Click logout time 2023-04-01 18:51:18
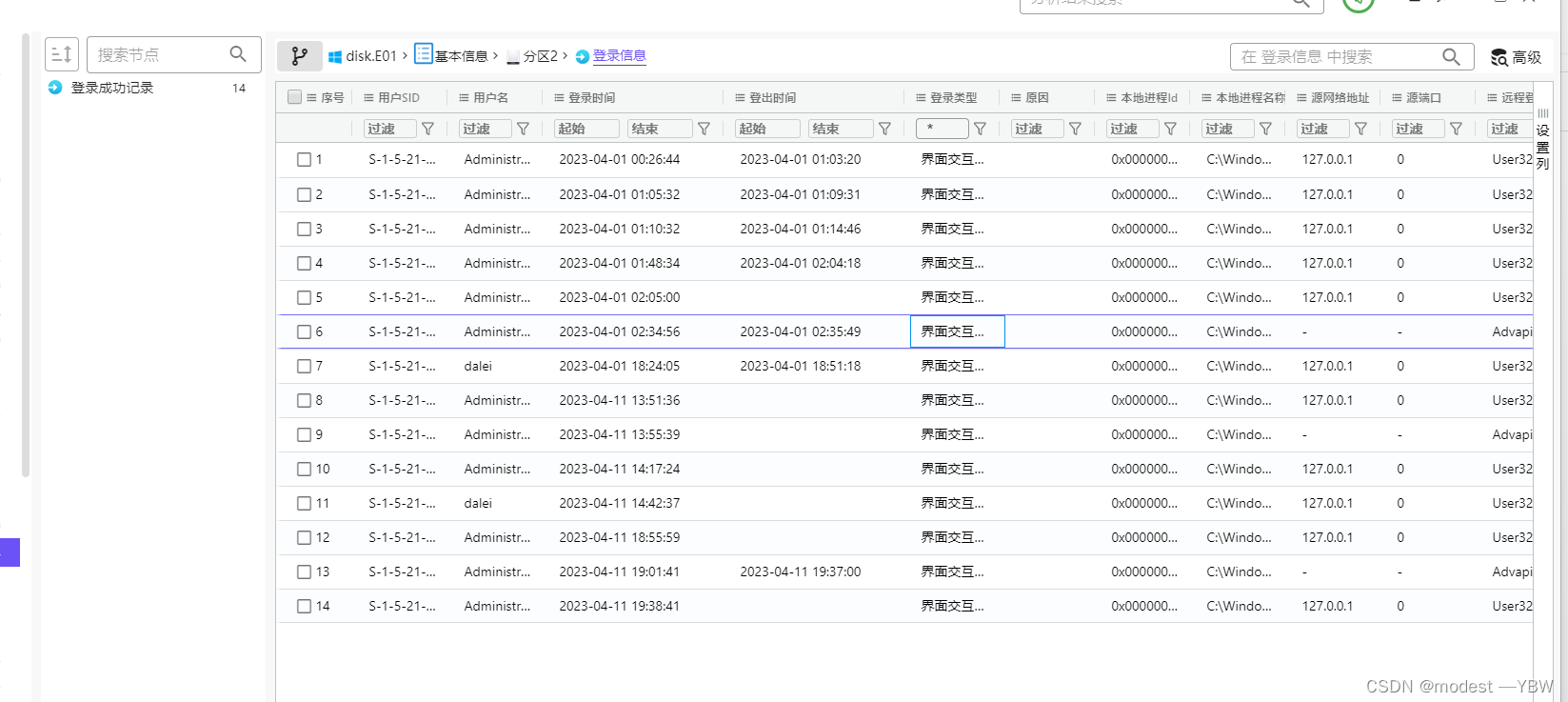This screenshot has height=702, width=1568. [x=801, y=366]
